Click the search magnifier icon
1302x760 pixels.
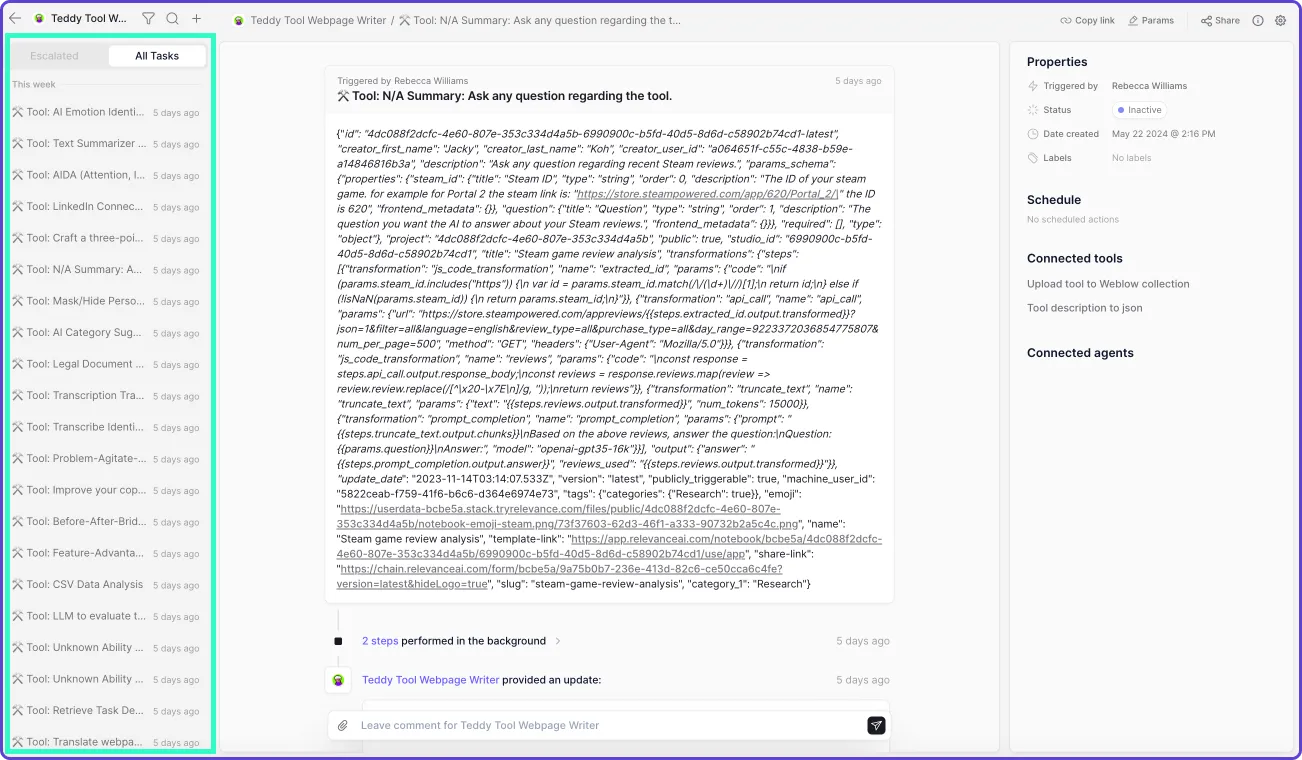(x=172, y=18)
